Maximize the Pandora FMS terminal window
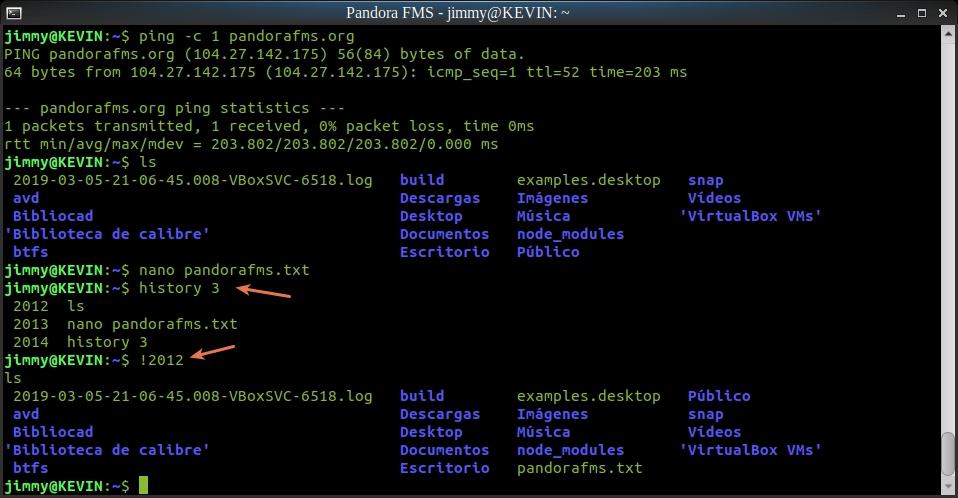Viewport: 958px width, 498px height. (922, 13)
